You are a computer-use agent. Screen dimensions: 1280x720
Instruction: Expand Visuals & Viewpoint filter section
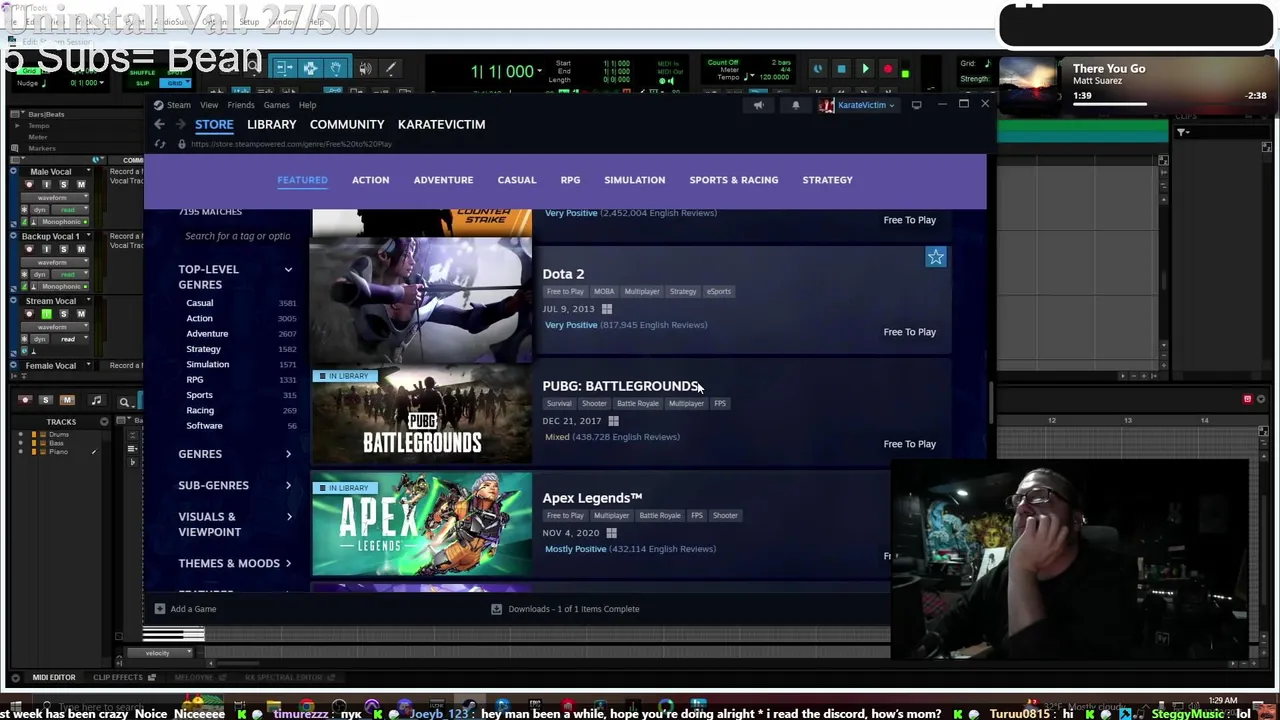[x=288, y=517]
